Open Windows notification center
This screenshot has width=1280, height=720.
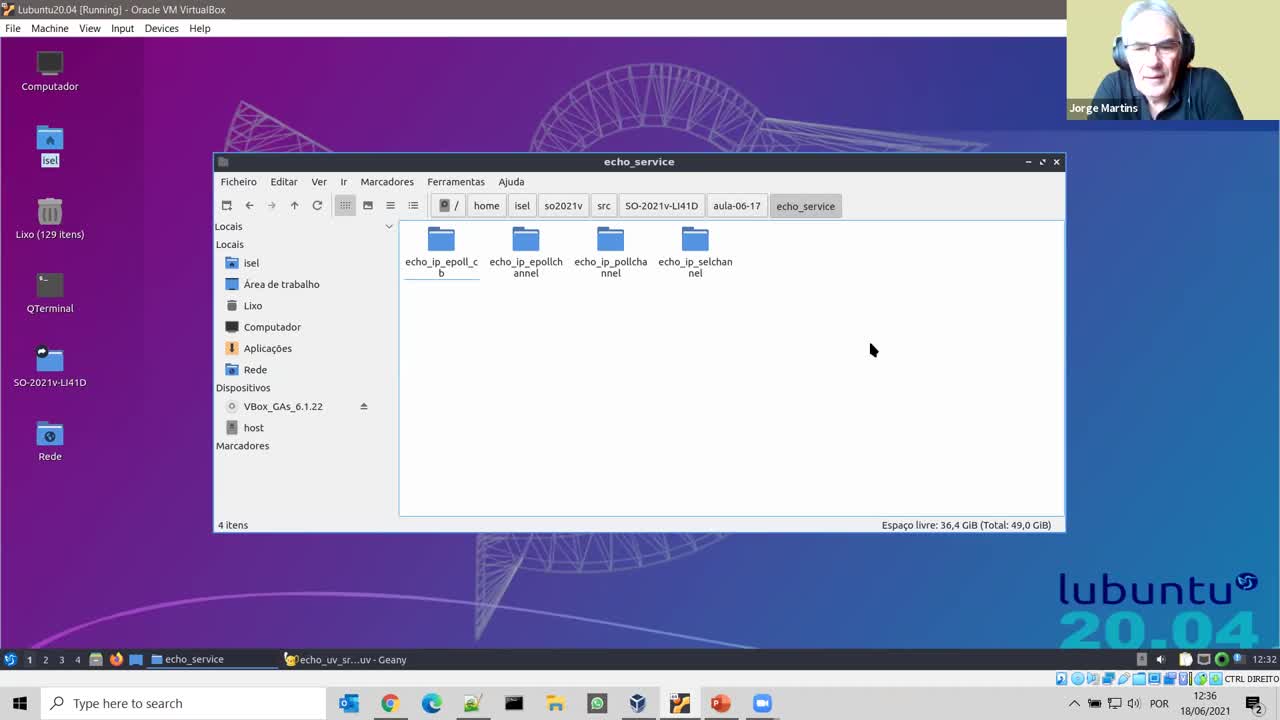pyautogui.click(x=1253, y=703)
